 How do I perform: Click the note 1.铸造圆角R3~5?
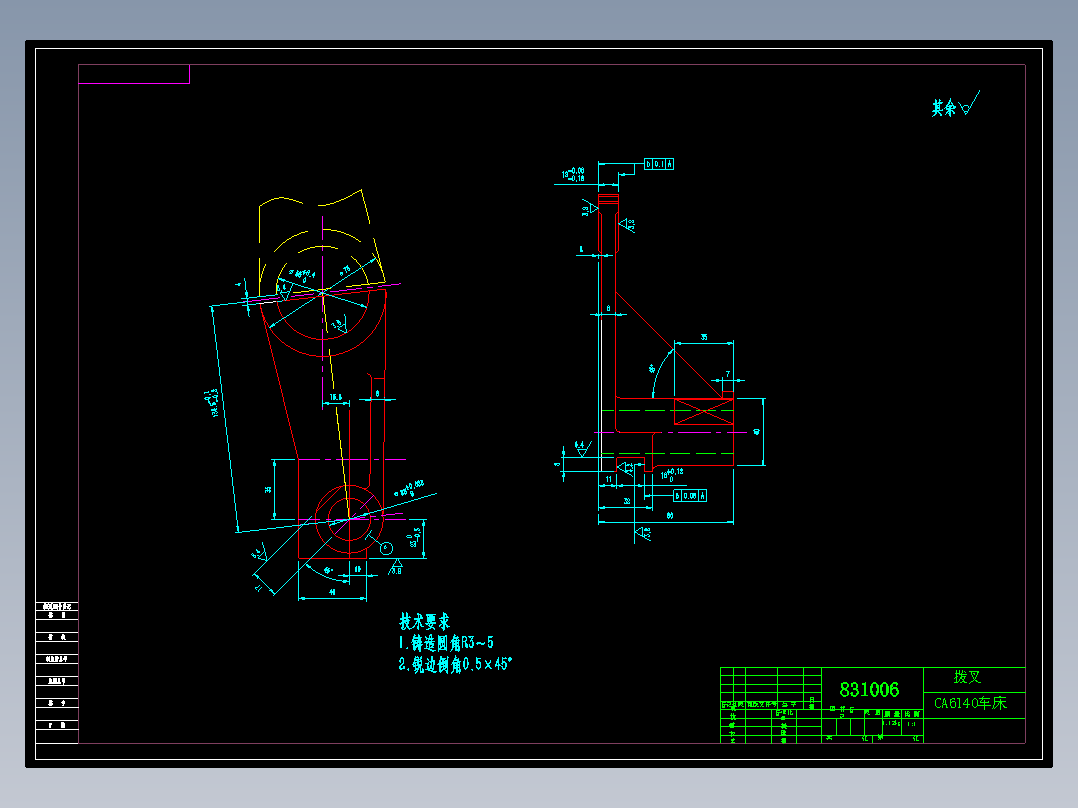click(x=446, y=643)
